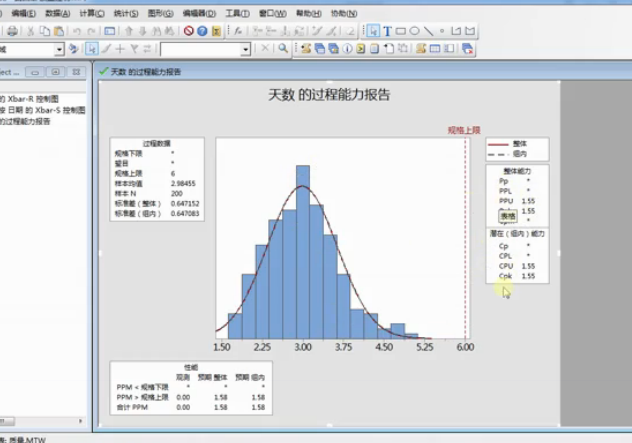Select the arrow pointer graph tool
632x443 pixels.
[374, 31]
